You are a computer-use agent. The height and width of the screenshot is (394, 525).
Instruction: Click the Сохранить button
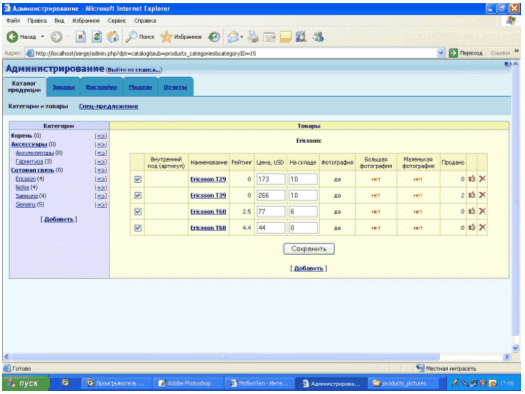coord(309,249)
